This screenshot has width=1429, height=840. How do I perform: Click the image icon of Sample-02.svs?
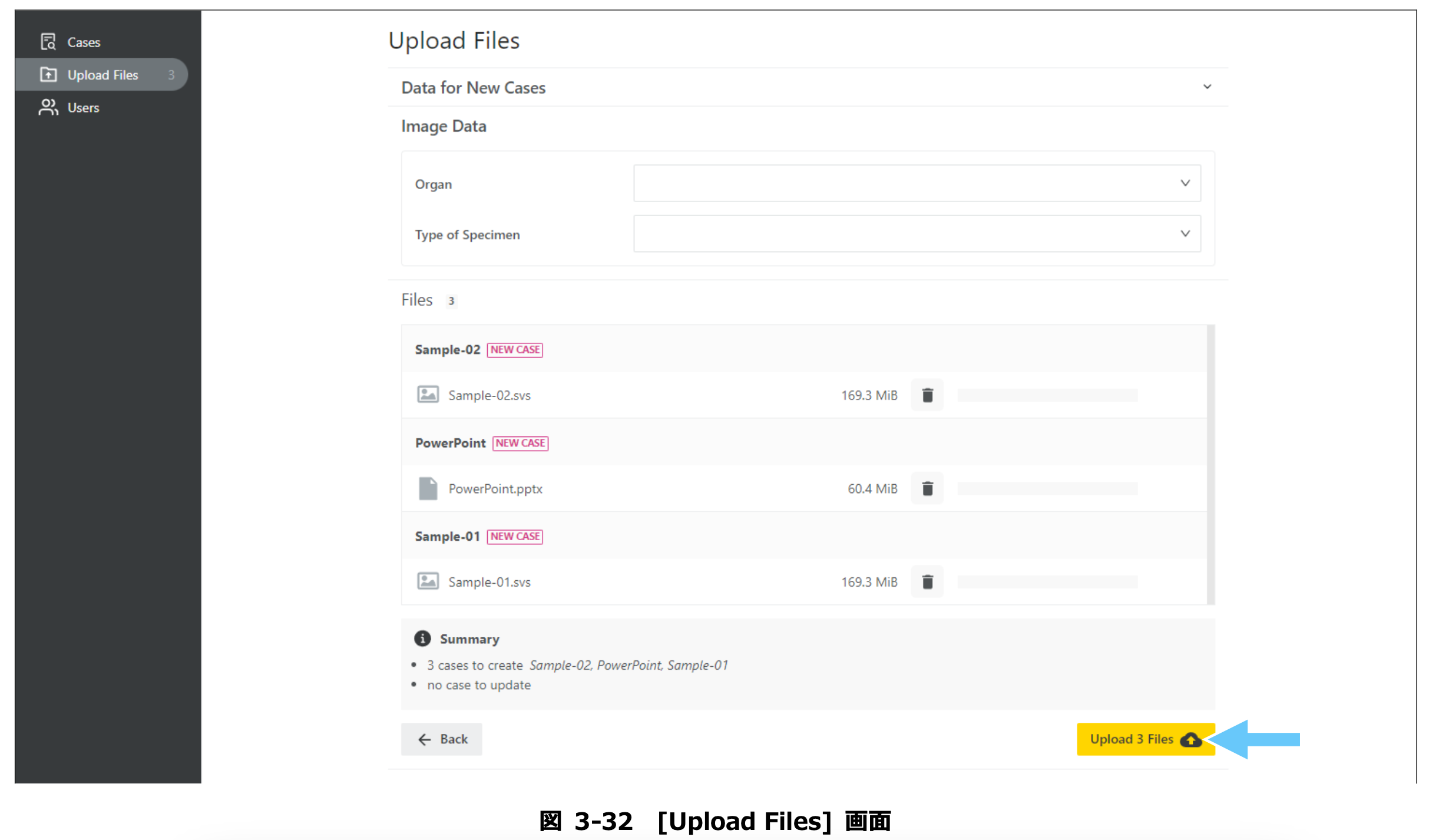click(428, 394)
